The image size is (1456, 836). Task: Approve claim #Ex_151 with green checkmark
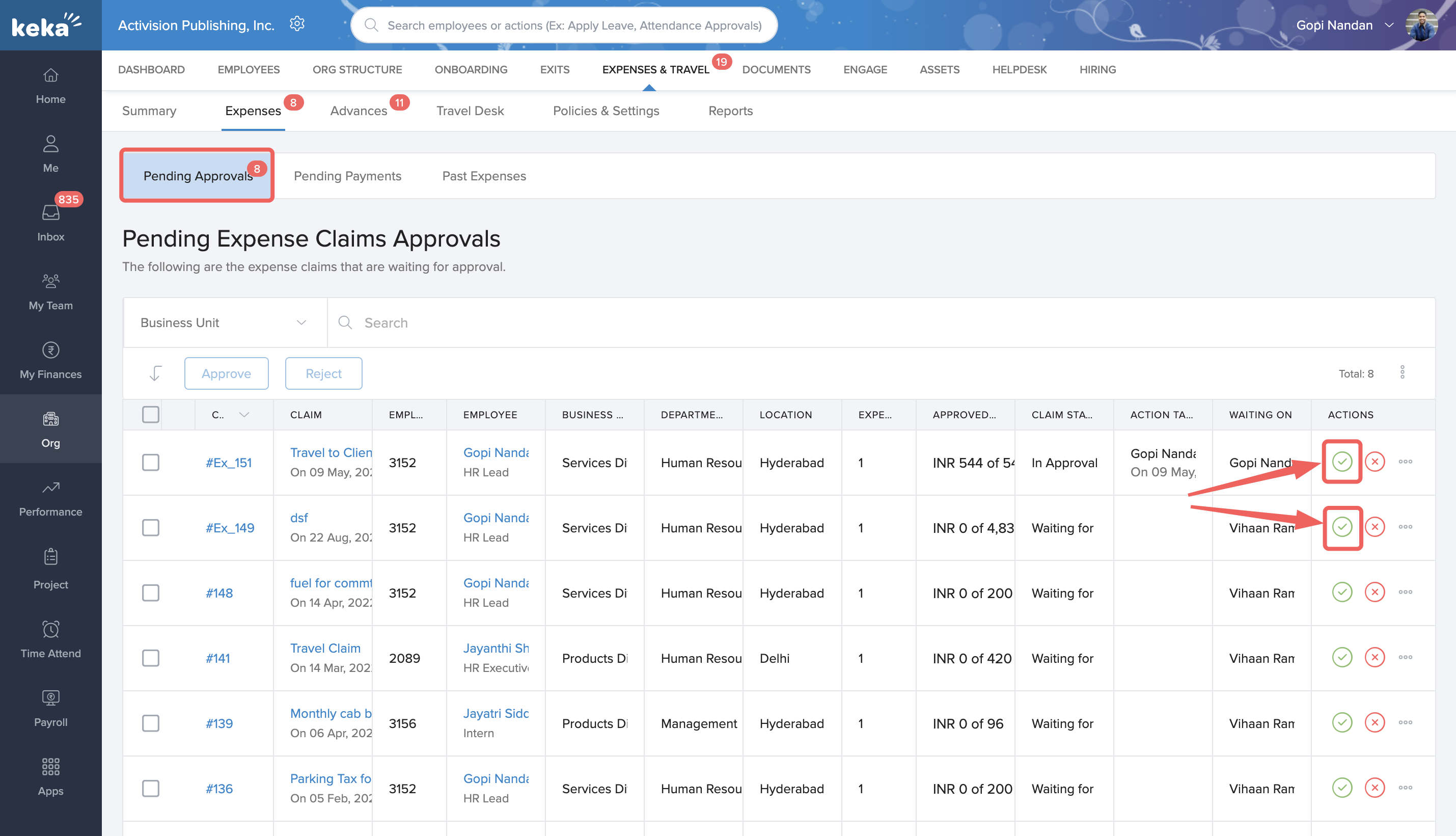[1341, 462]
